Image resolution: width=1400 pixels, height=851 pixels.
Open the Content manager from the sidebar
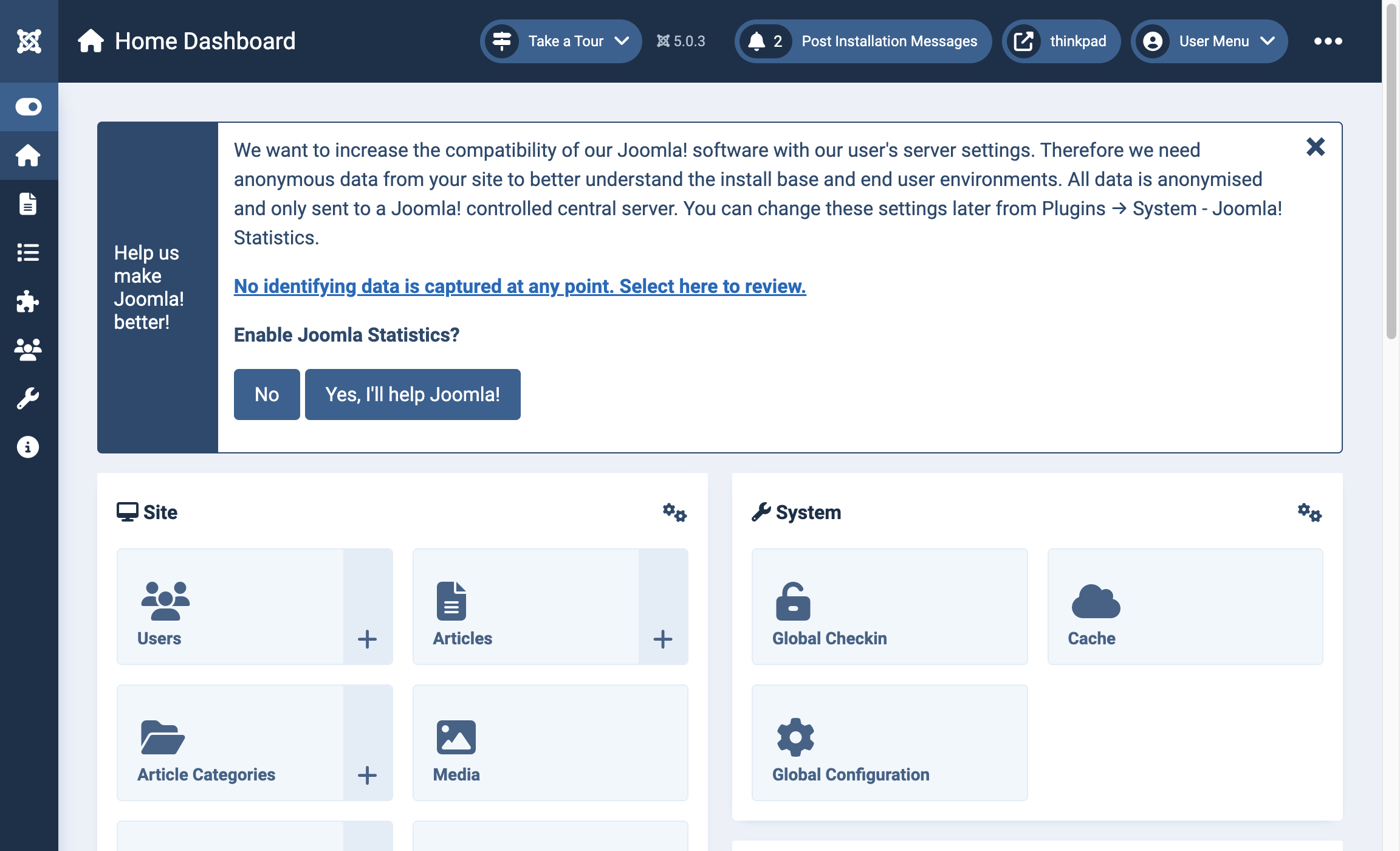click(29, 204)
